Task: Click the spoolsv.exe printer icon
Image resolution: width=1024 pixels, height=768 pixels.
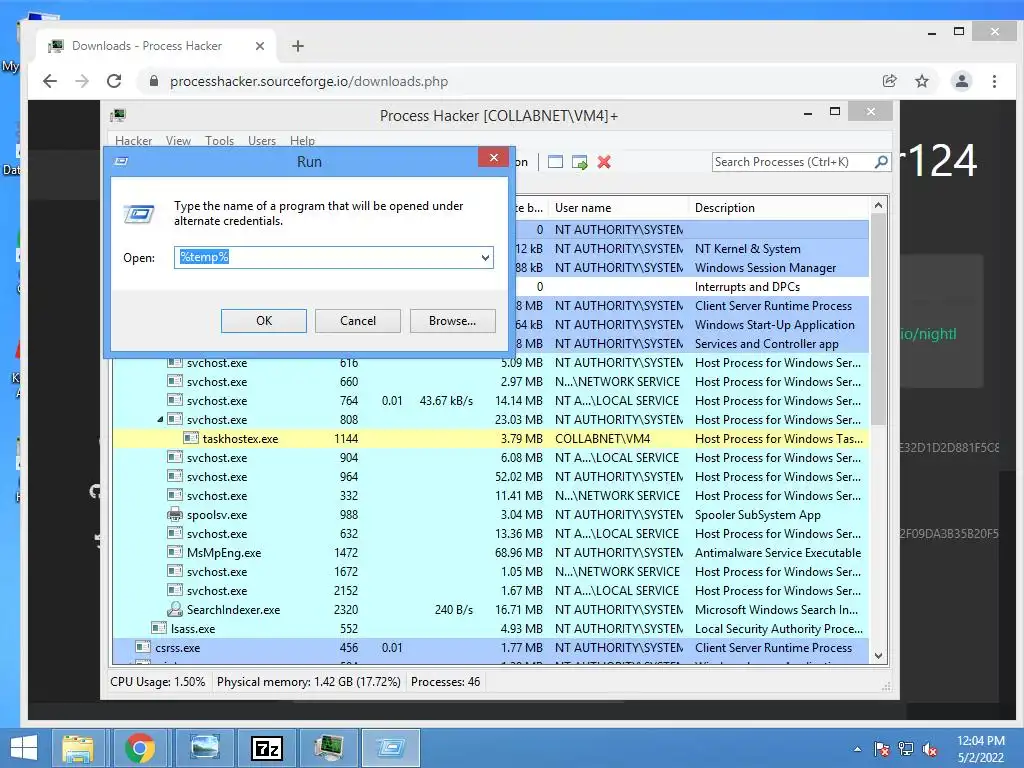Action: [x=174, y=515]
